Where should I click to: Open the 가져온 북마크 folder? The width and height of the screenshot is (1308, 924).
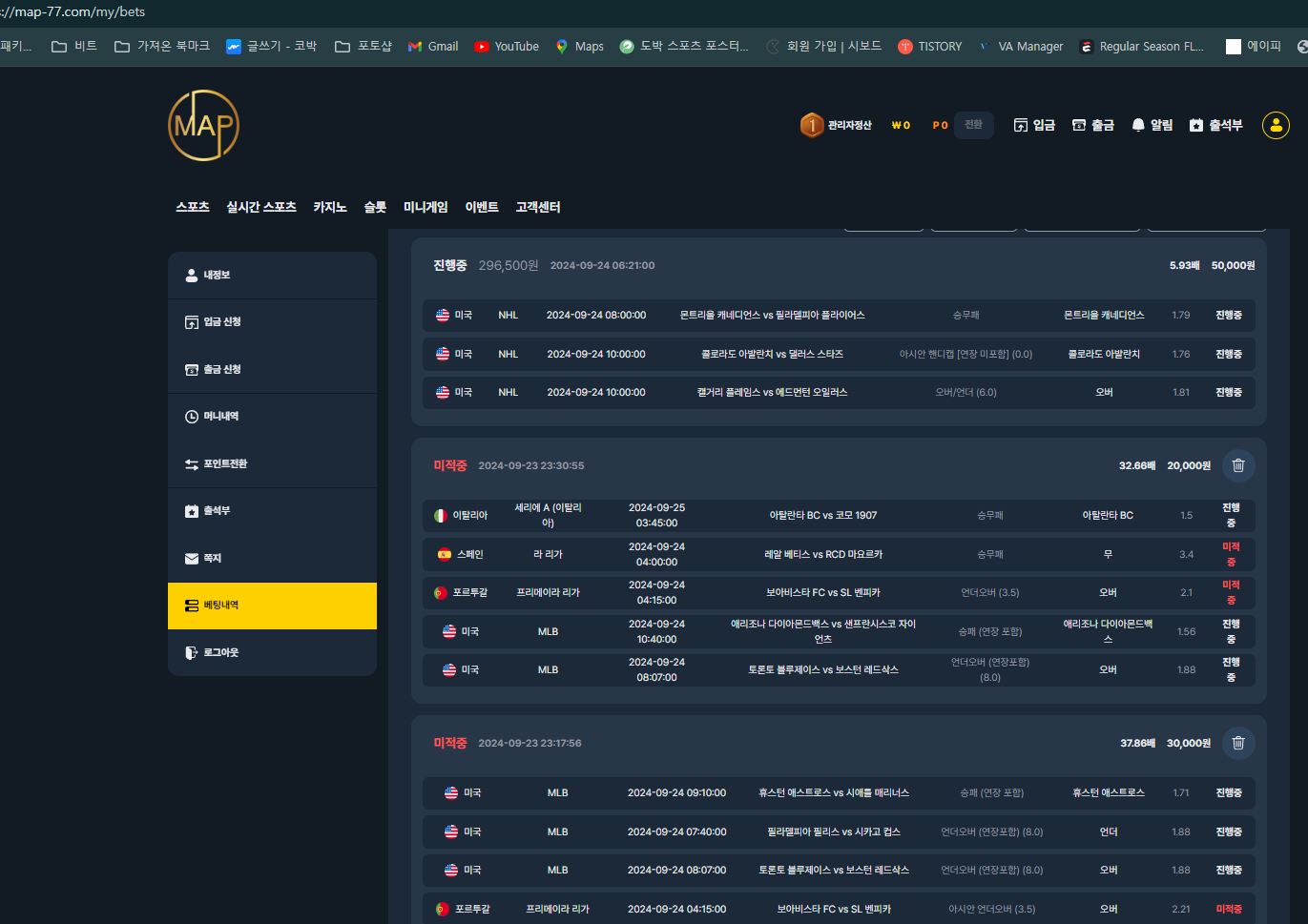162,46
